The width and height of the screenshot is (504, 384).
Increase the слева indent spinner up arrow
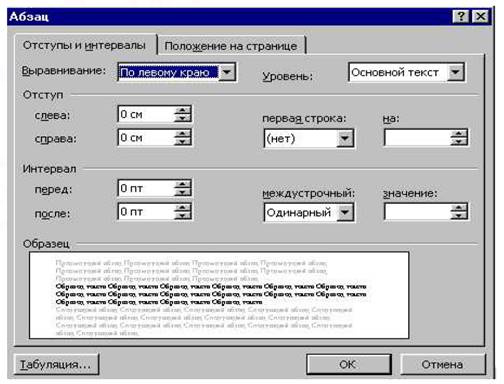182,110
